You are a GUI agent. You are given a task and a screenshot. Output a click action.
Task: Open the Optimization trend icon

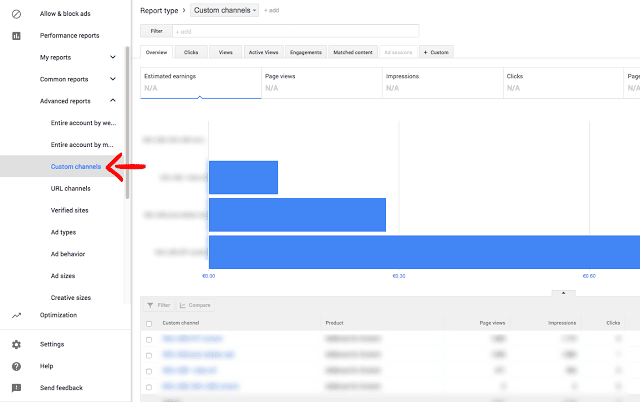(16, 315)
